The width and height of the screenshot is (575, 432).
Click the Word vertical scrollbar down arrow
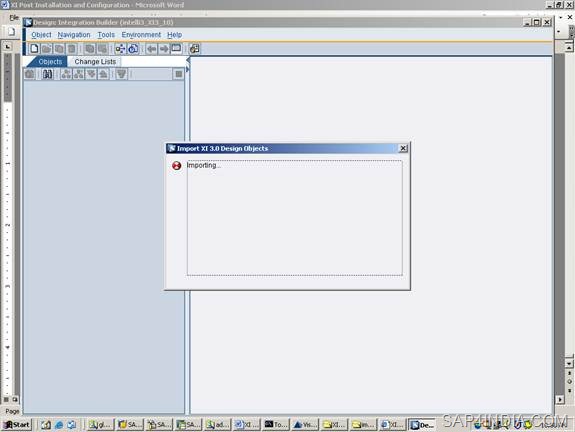click(569, 363)
